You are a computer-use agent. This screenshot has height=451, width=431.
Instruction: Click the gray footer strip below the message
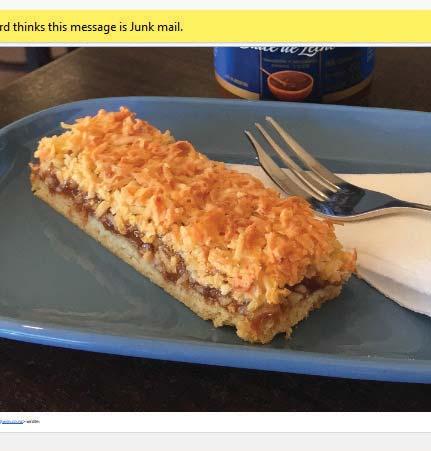(215, 442)
